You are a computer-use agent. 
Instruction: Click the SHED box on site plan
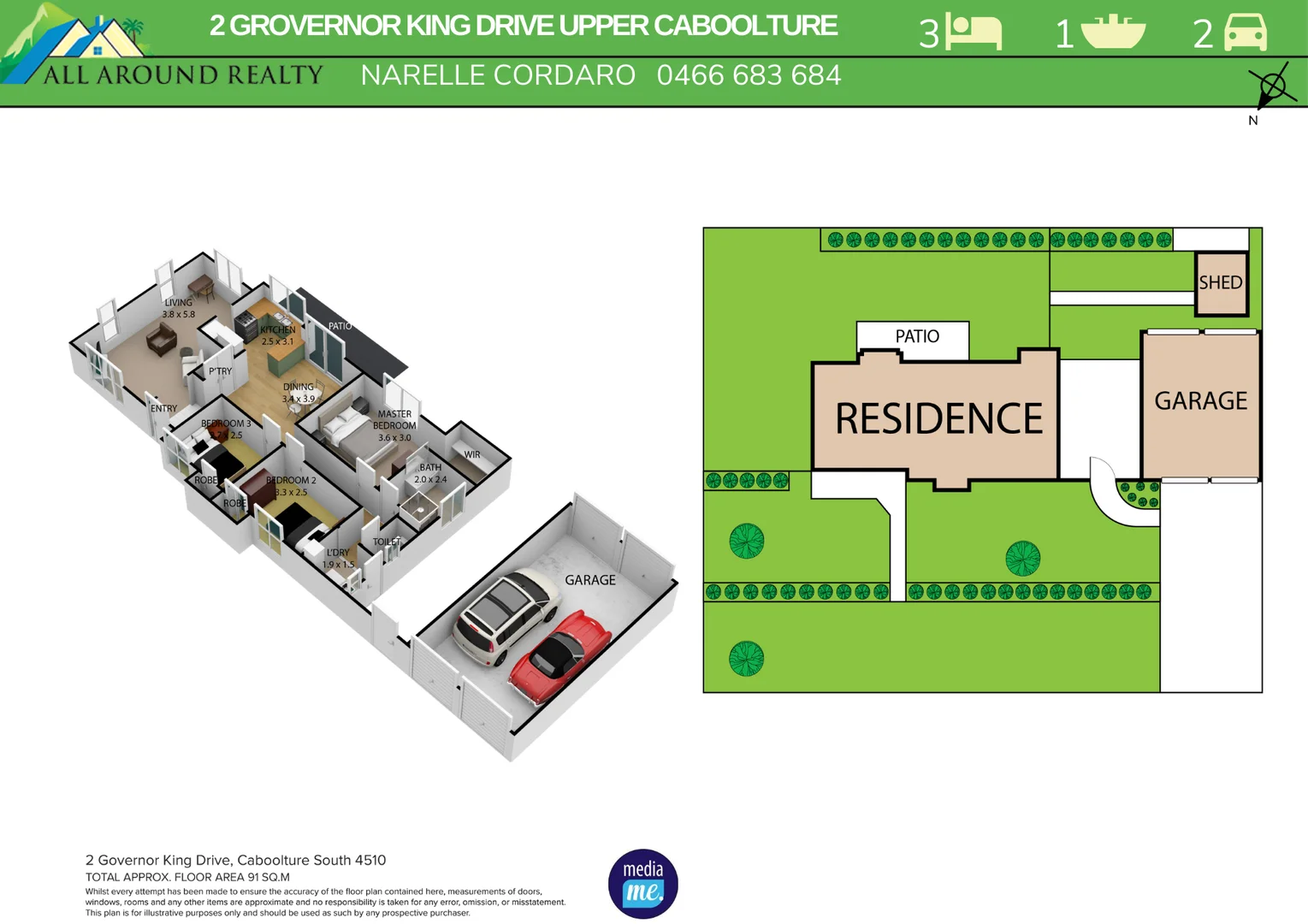tap(1221, 283)
